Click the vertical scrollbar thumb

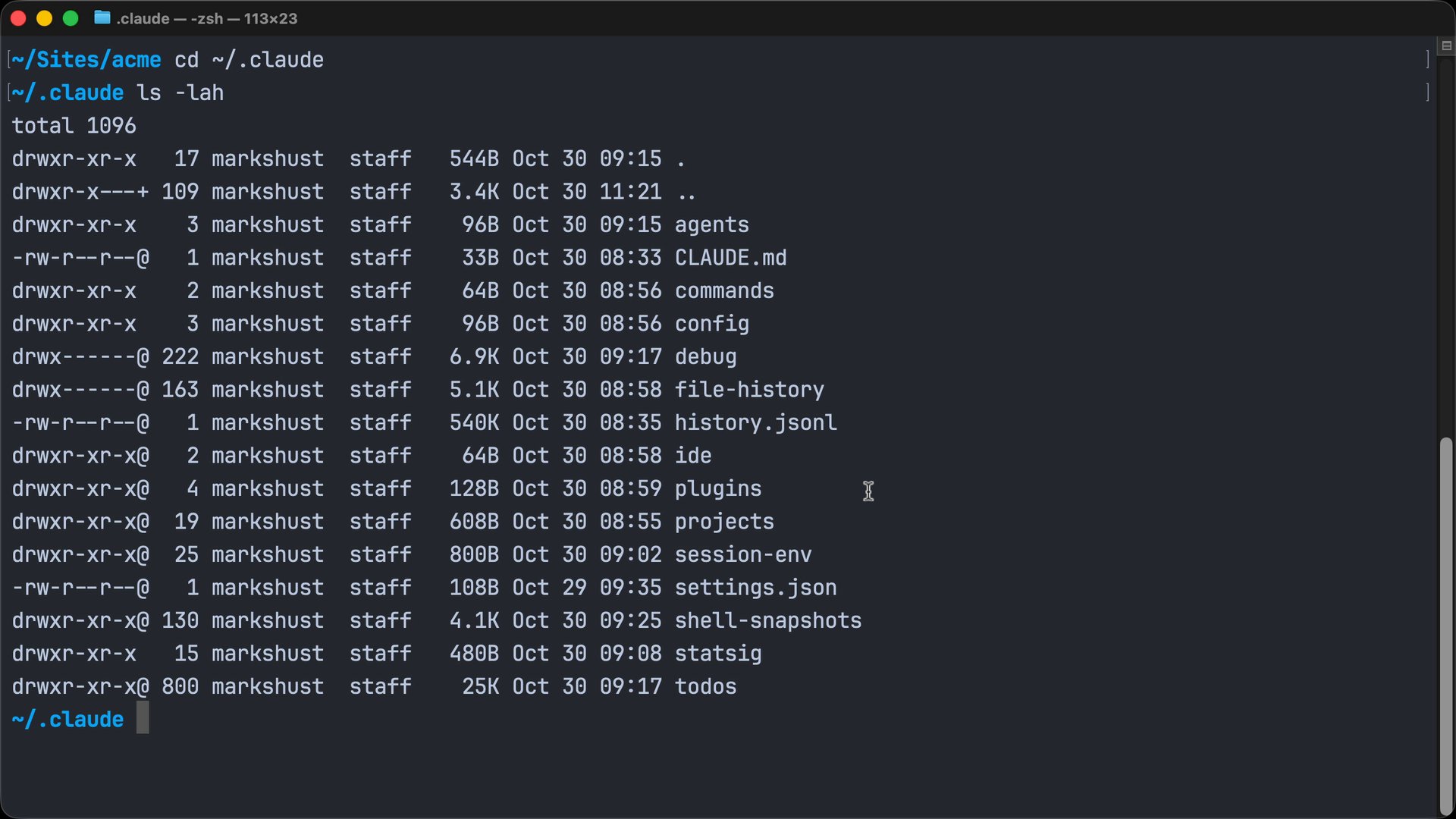point(1446,622)
